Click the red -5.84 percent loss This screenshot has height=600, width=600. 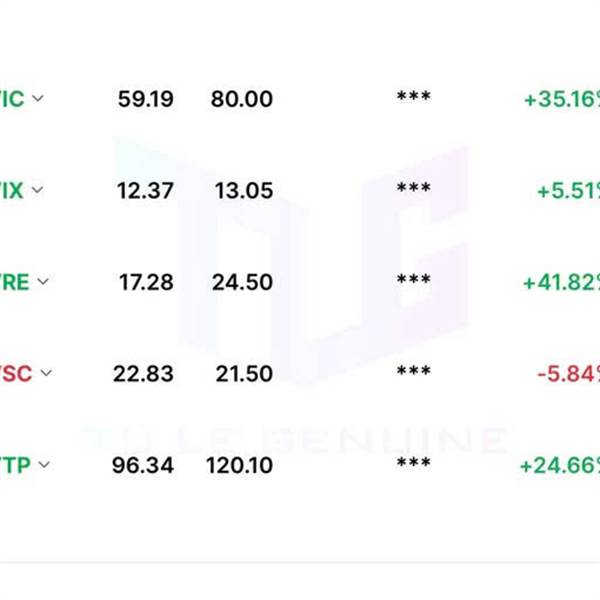click(x=569, y=374)
